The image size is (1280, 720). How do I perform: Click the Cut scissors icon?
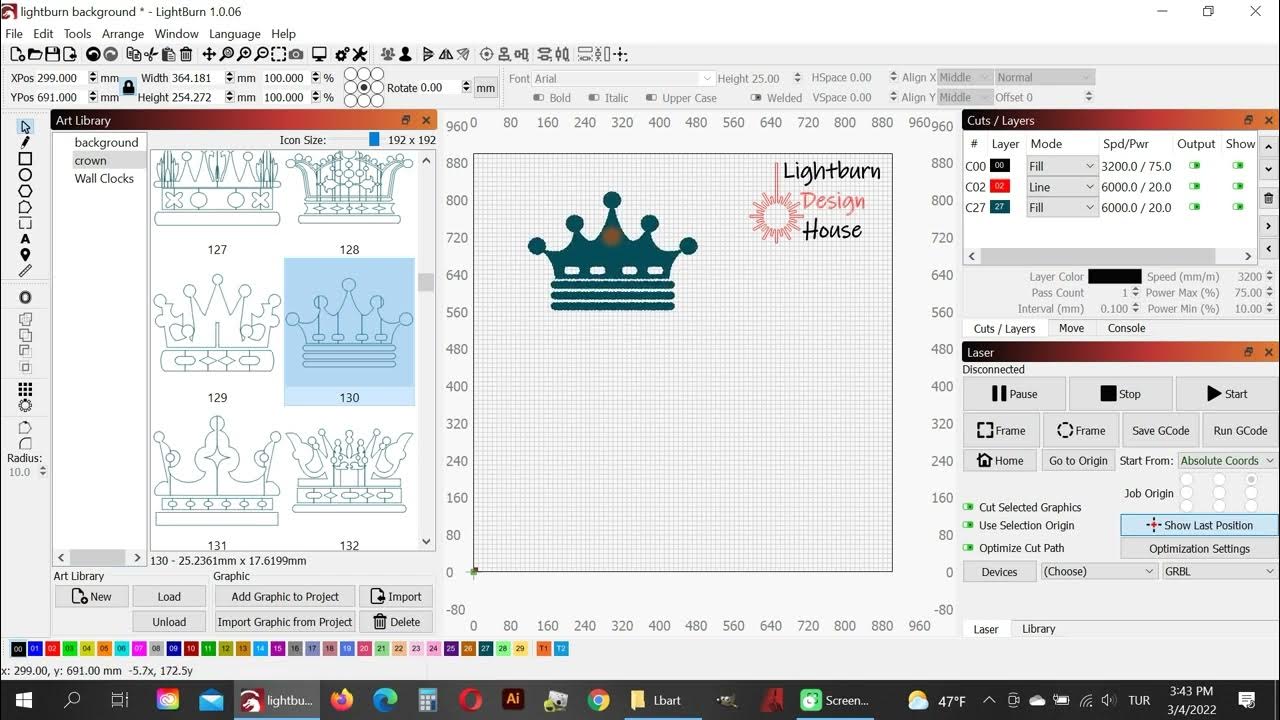150,54
